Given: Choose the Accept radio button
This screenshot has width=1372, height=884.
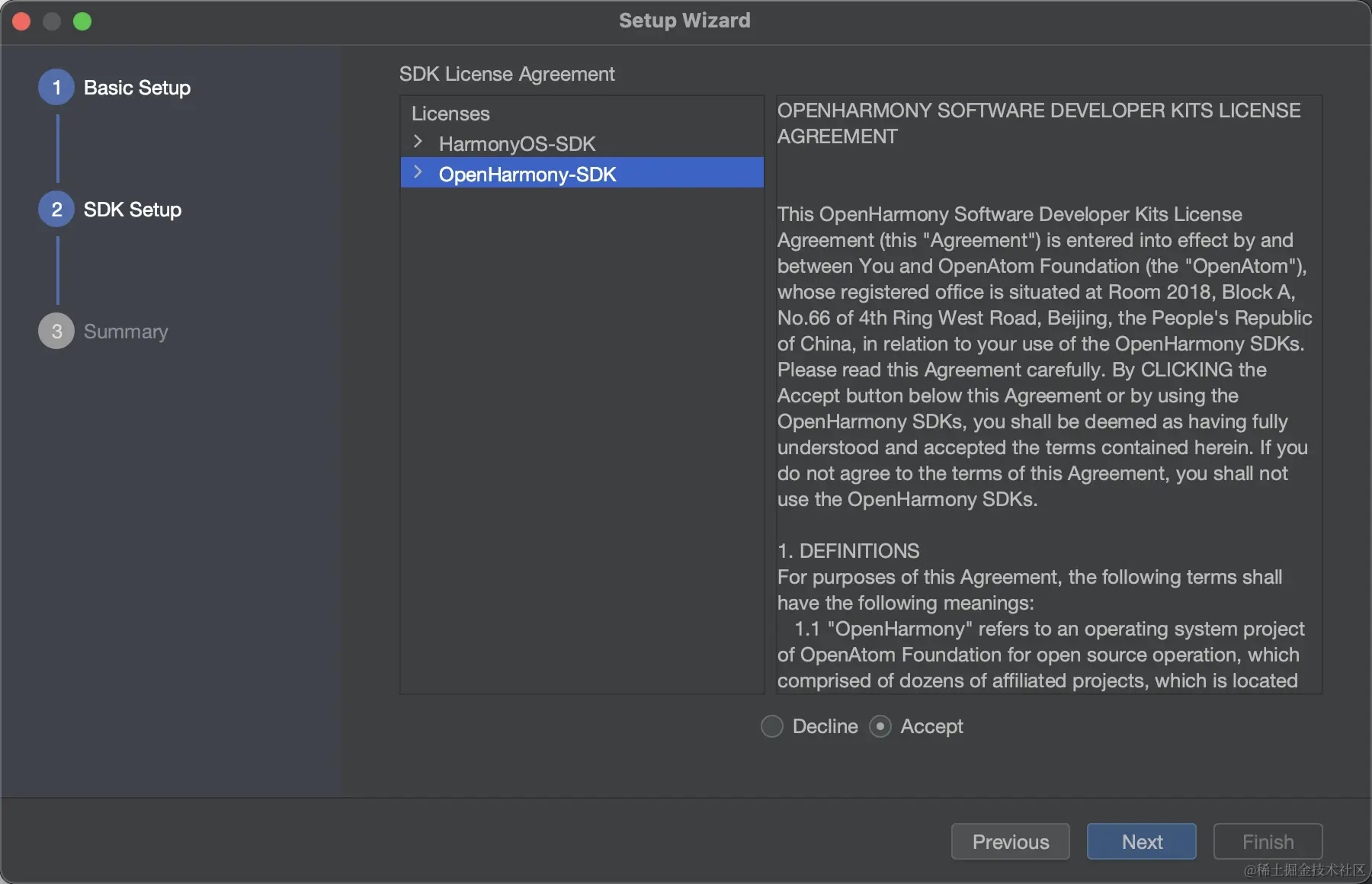Looking at the screenshot, I should coord(880,726).
